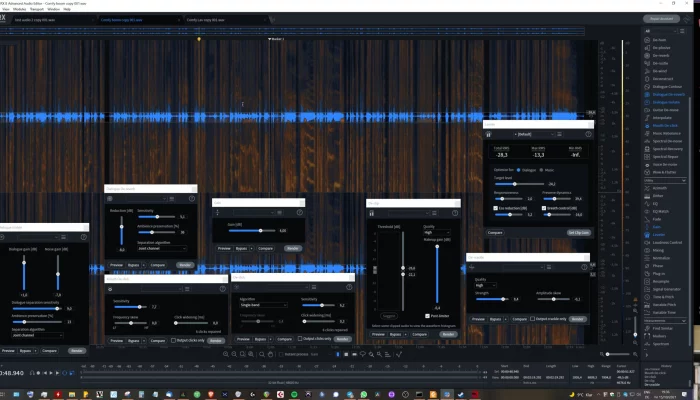Open the Deconstruct module
Screen dimensions: 700x400
tap(662, 79)
